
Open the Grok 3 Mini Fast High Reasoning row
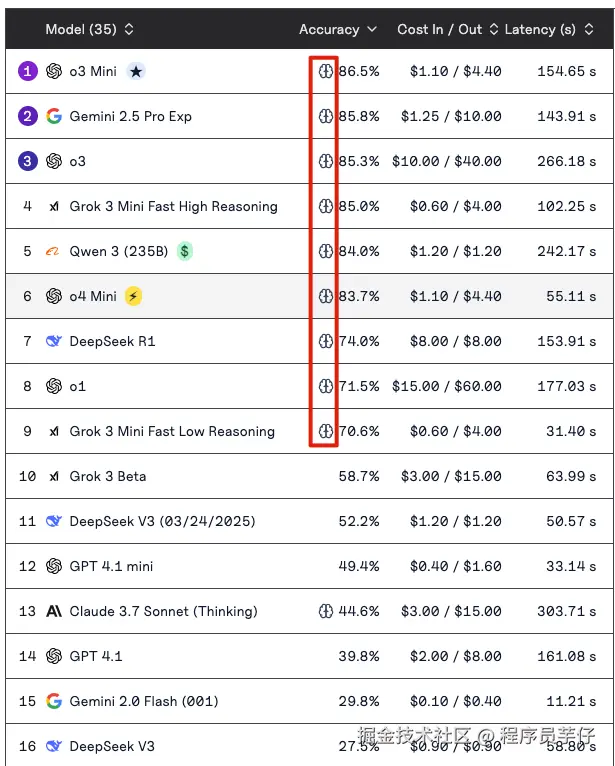(x=173, y=206)
